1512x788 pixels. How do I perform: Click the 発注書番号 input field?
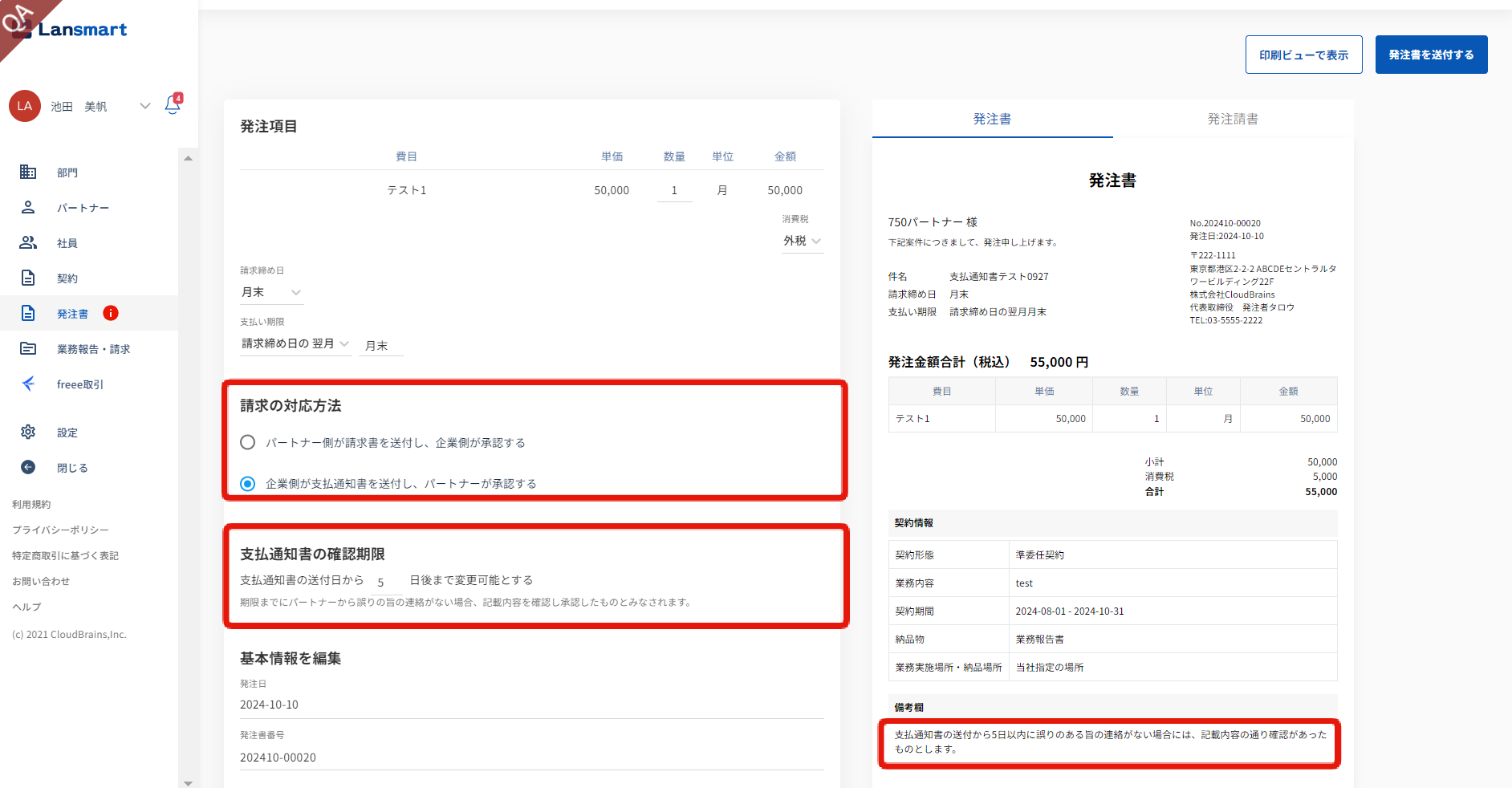pos(531,758)
